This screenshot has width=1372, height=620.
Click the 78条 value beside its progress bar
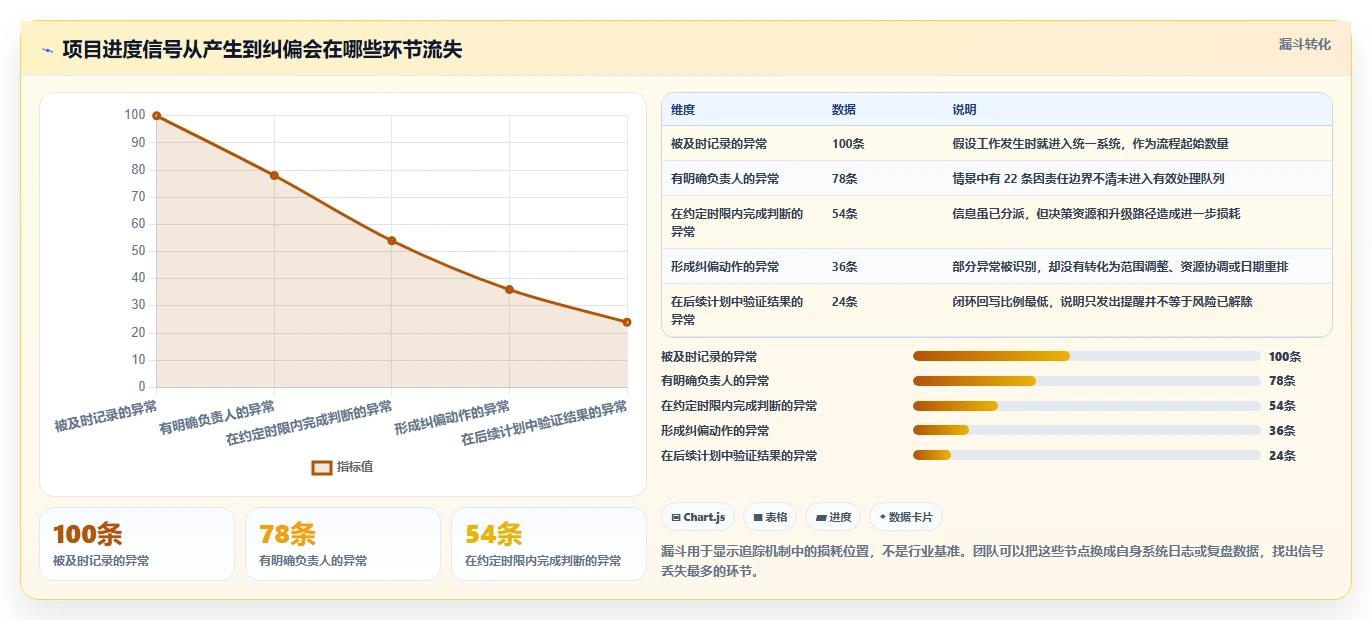(1282, 381)
